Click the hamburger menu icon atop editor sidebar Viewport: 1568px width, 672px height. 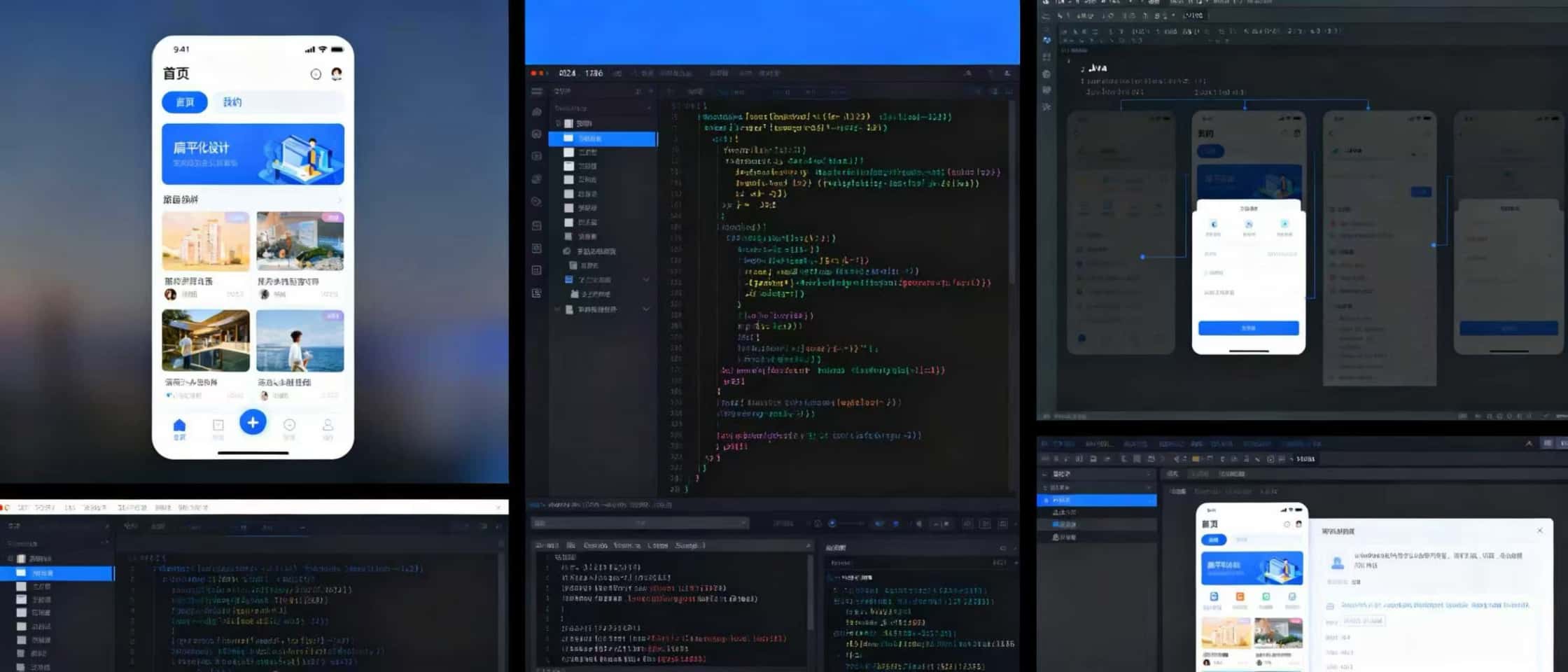click(537, 92)
